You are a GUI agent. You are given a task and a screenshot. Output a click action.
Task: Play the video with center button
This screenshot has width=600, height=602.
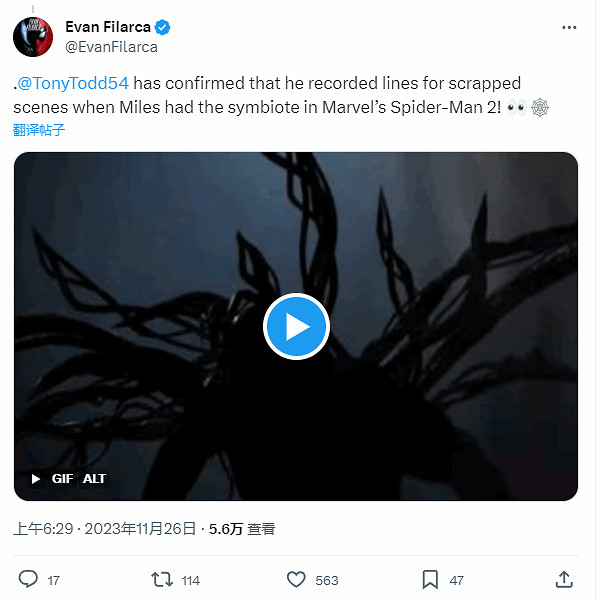296,326
